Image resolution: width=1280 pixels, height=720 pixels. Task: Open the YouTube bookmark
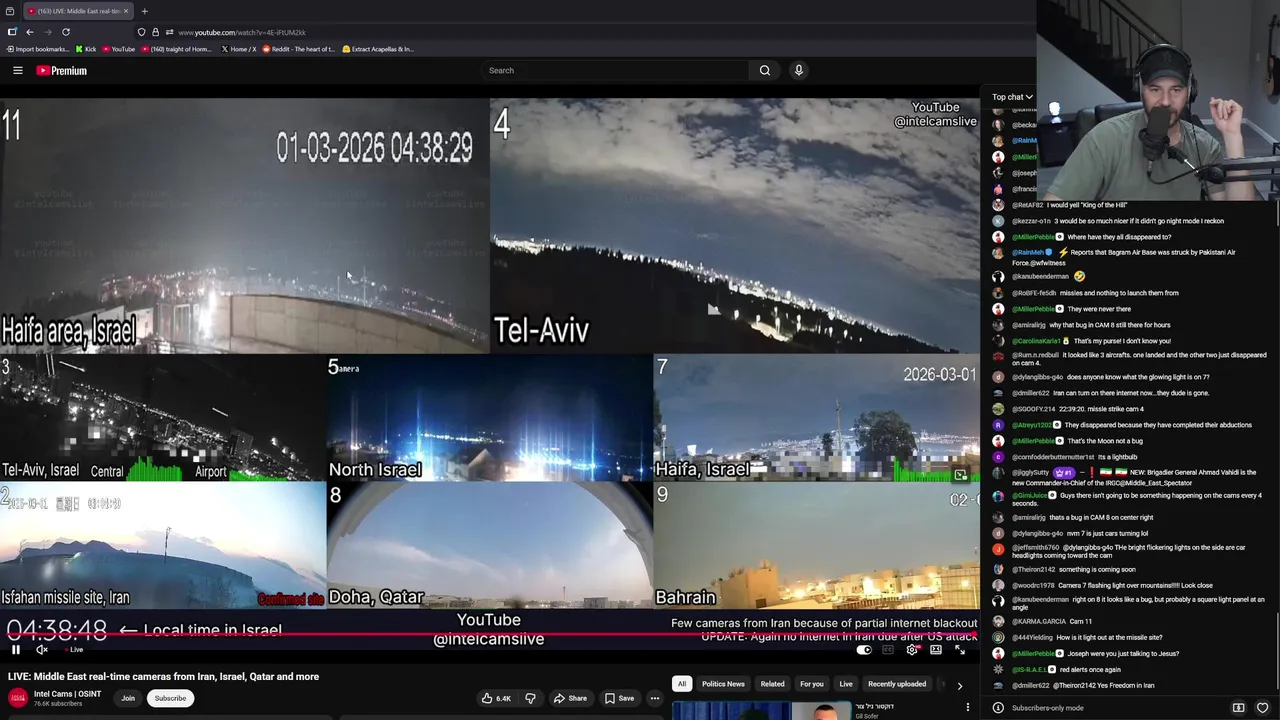[x=119, y=49]
